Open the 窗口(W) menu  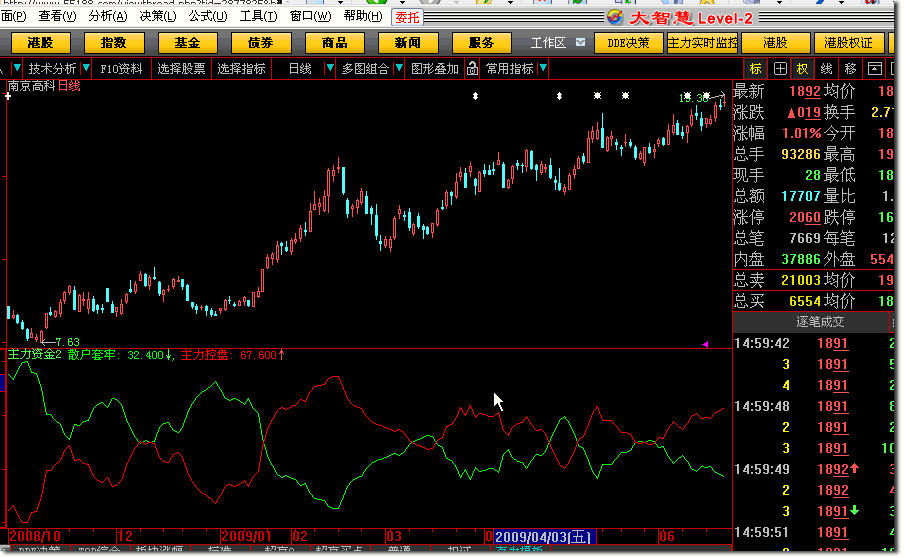pos(311,16)
